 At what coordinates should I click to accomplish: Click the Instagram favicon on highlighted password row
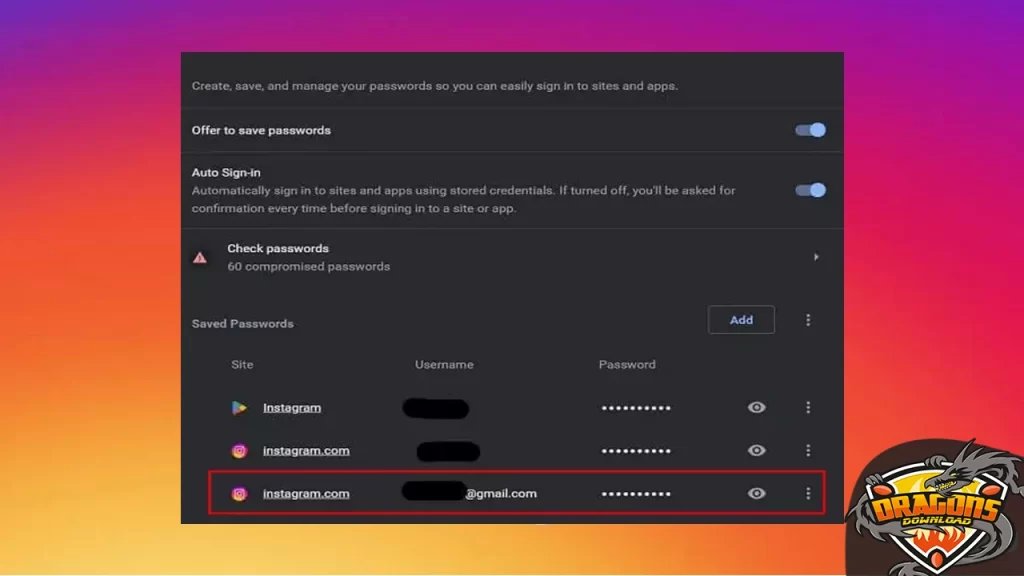[240, 493]
